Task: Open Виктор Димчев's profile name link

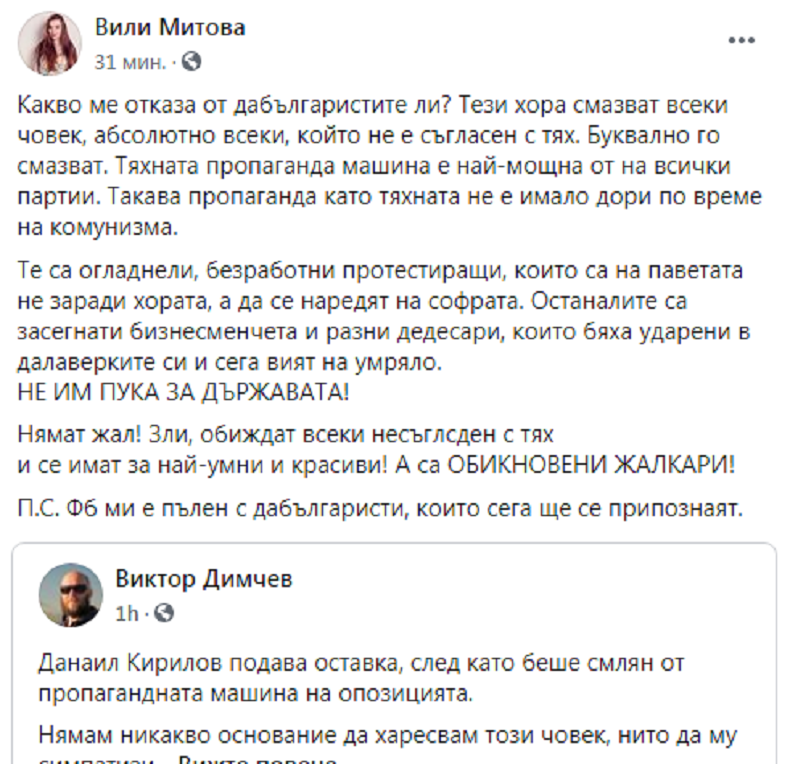Action: [x=204, y=580]
